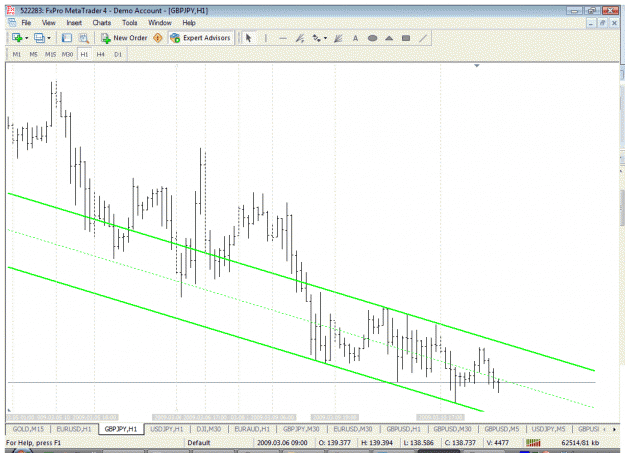Screen dimensions: 625x453
Task: Select the Equidistant Channel tool
Action: click(316, 38)
